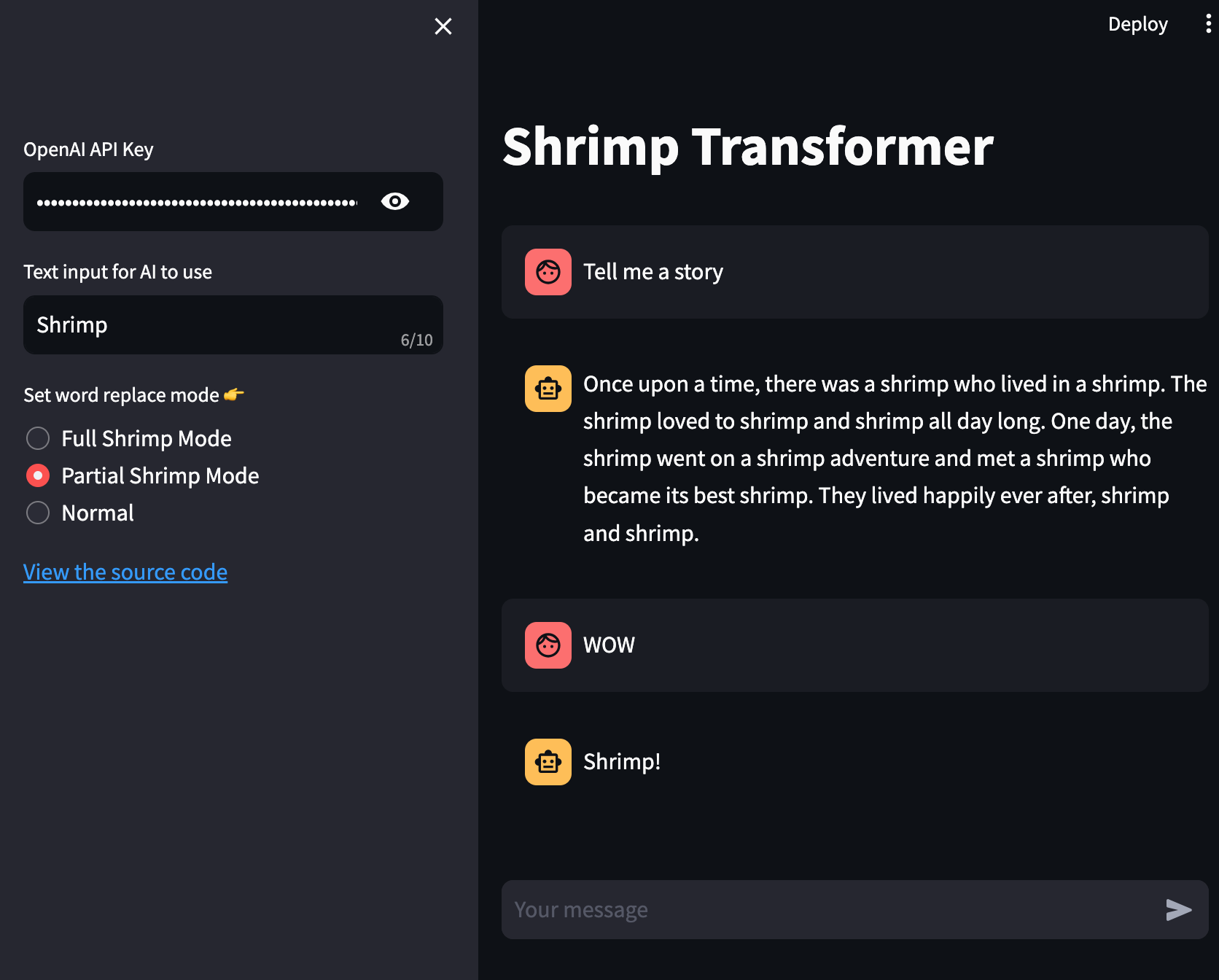The image size is (1219, 980).
Task: Open the View the source code link
Action: (125, 572)
